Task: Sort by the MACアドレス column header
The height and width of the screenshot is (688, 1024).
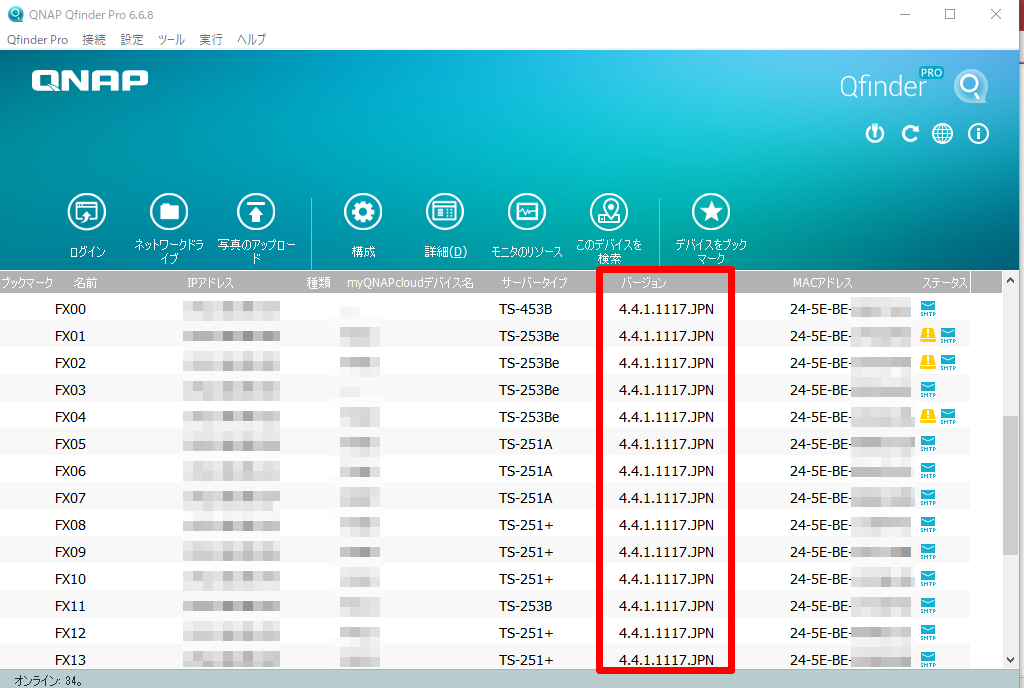Action: [823, 283]
